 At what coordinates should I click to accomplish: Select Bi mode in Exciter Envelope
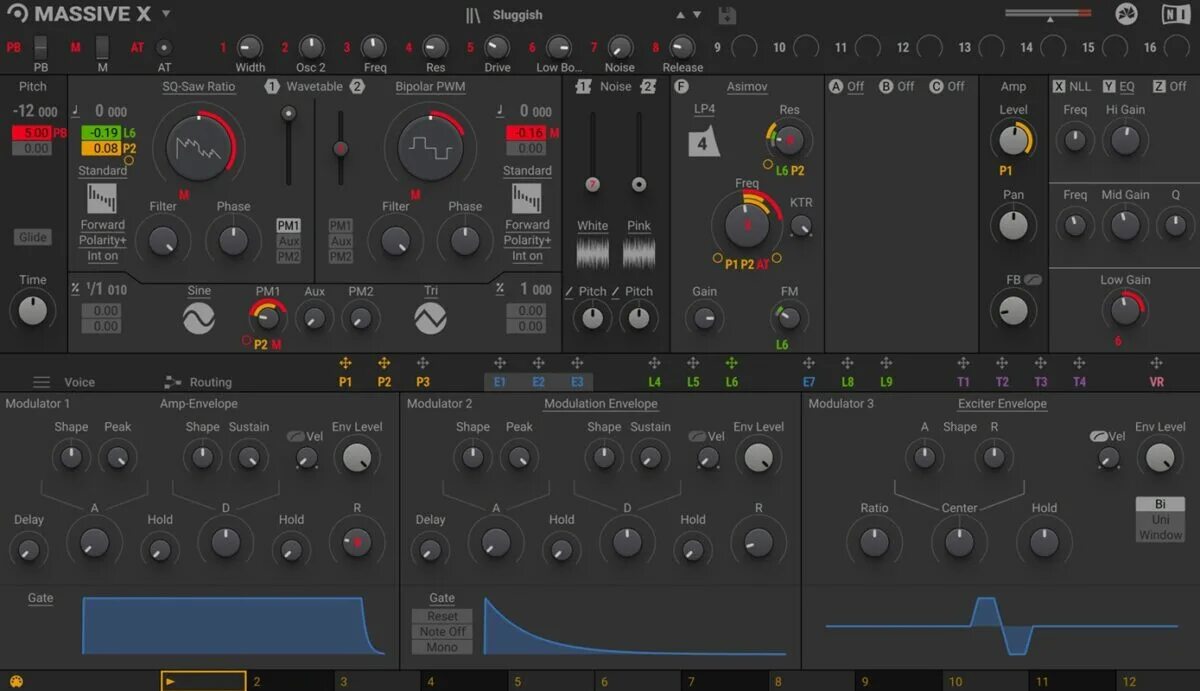pyautogui.click(x=1160, y=504)
